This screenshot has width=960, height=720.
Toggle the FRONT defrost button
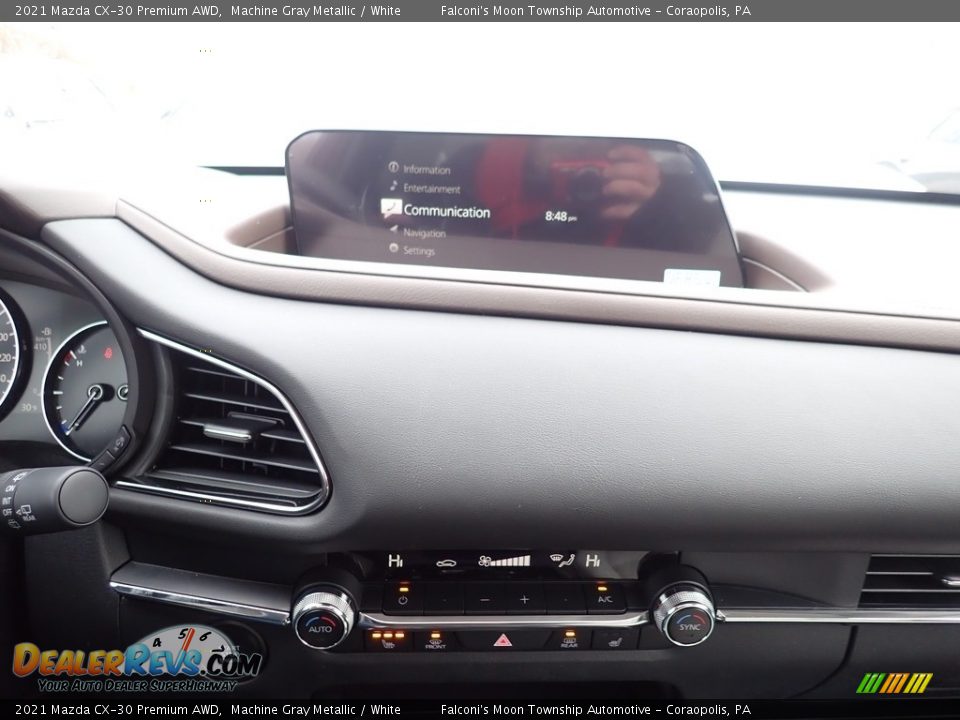[x=435, y=640]
